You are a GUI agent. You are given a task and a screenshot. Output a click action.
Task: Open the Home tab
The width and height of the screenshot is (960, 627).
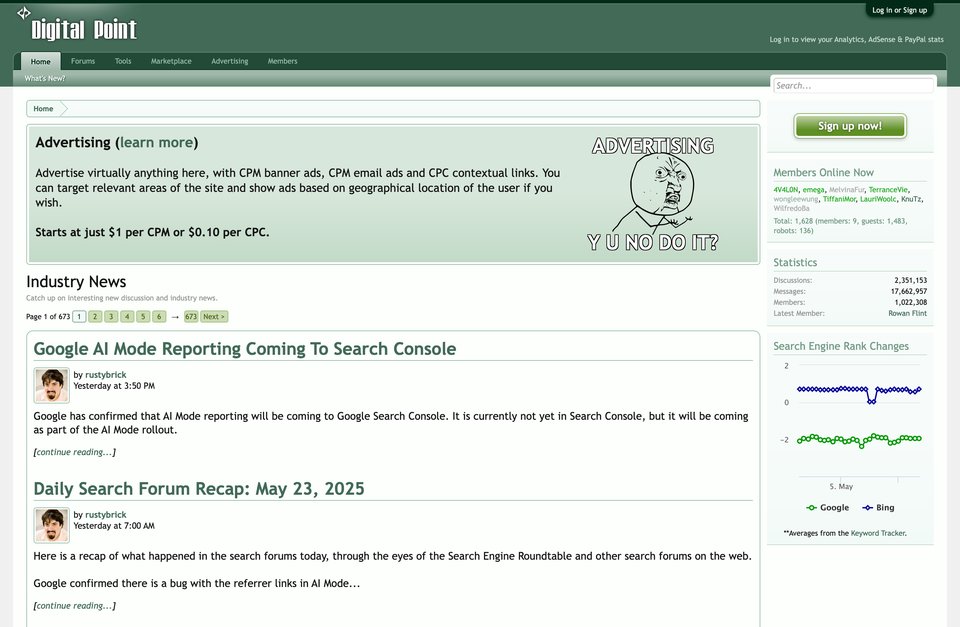[40, 61]
